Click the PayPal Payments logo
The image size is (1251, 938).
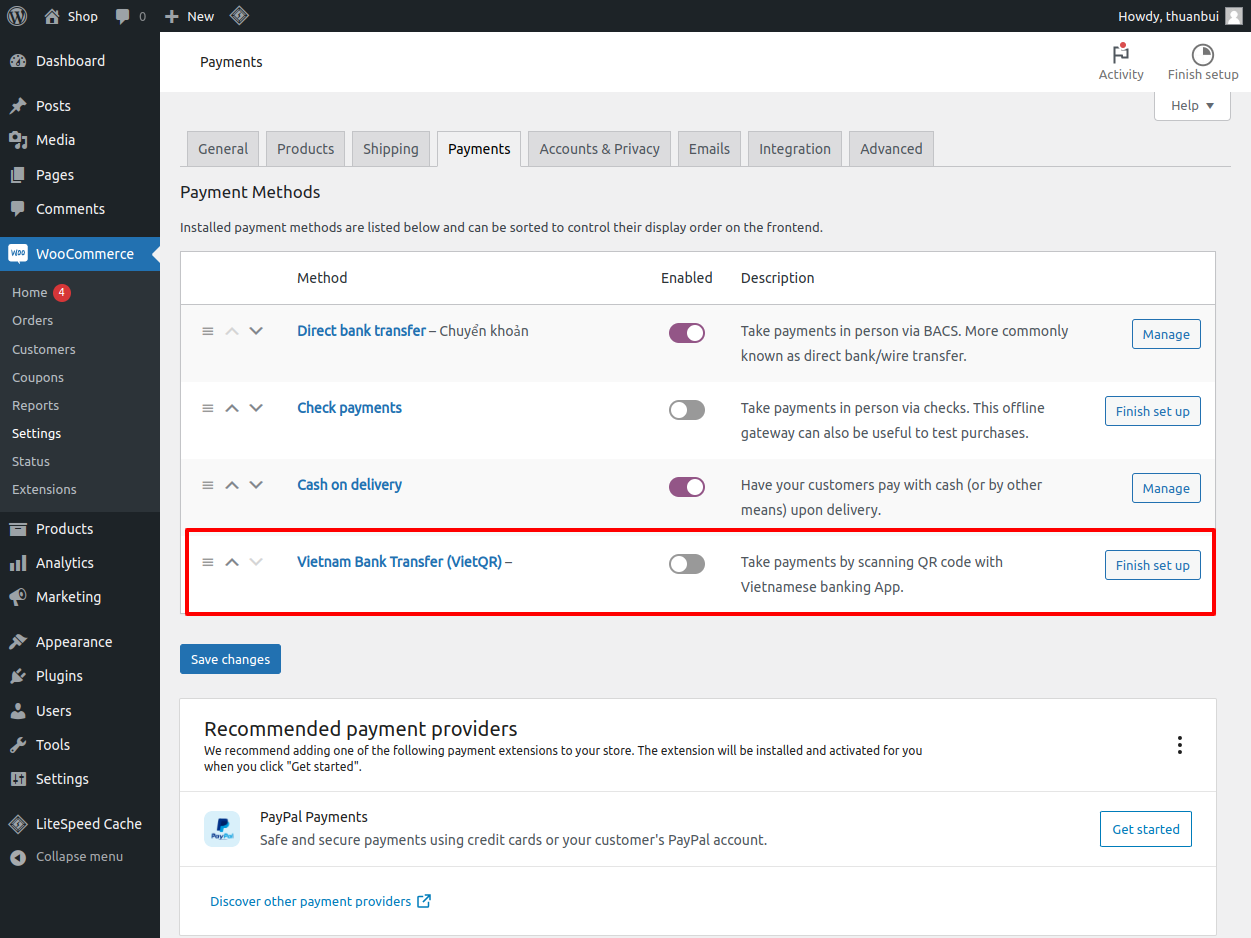click(222, 829)
